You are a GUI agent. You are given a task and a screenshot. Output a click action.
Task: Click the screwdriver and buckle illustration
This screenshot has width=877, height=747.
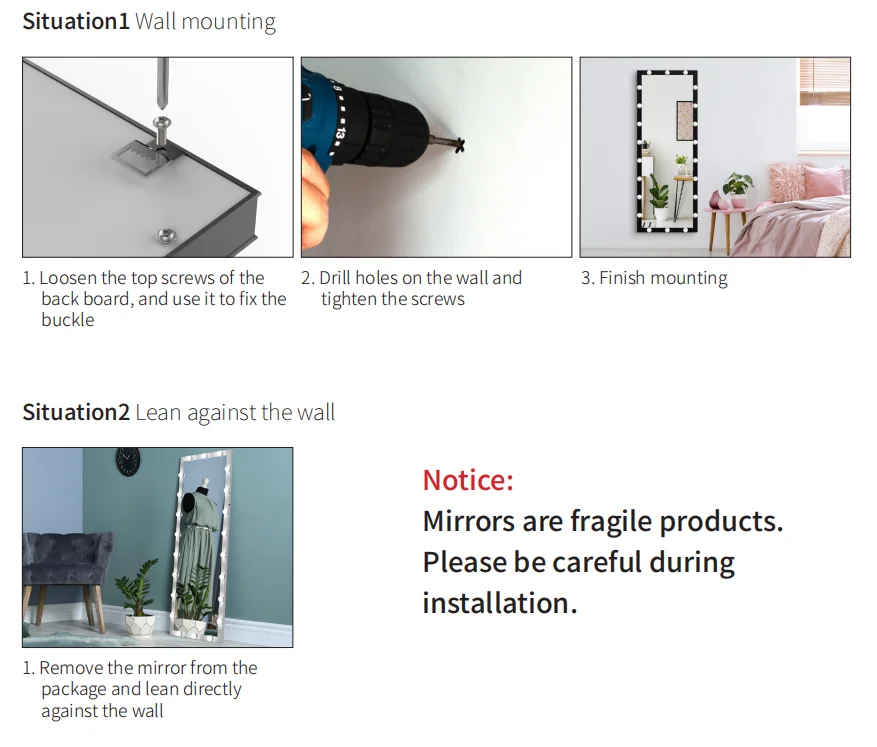pos(158,157)
